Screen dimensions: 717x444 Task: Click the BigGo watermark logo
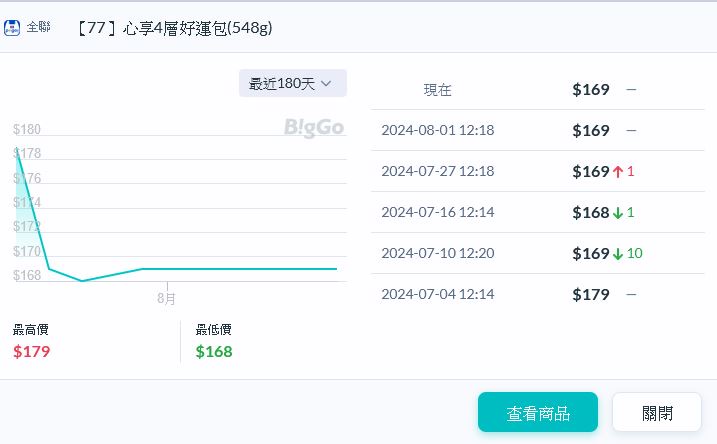tap(313, 127)
